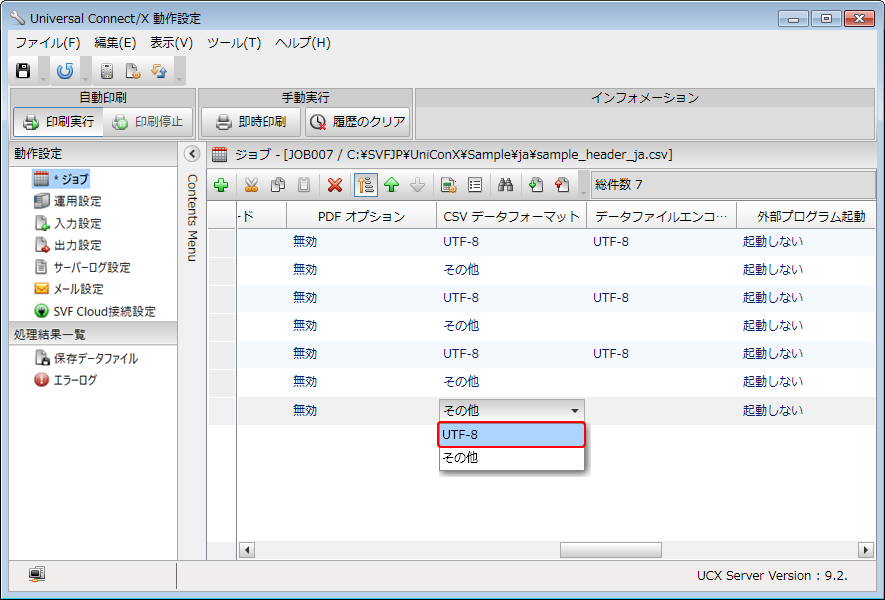Delete the job with red X icon

(x=335, y=185)
